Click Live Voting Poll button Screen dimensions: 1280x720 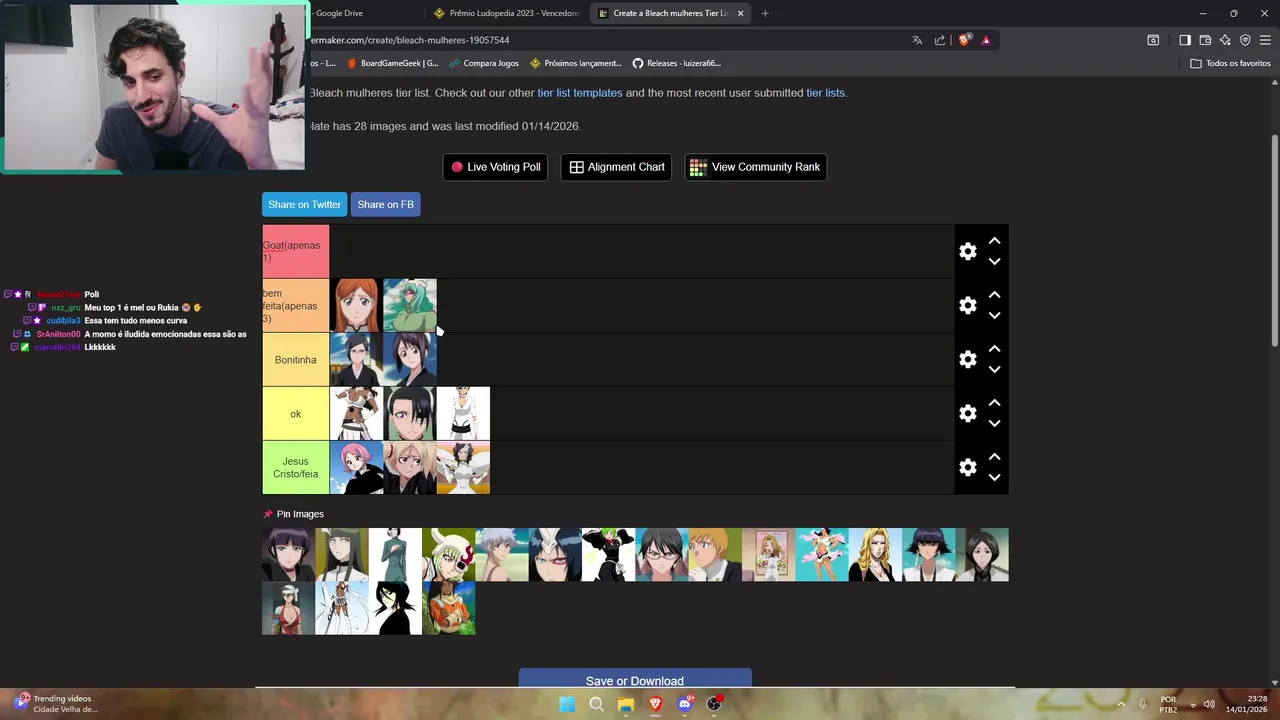tap(495, 167)
